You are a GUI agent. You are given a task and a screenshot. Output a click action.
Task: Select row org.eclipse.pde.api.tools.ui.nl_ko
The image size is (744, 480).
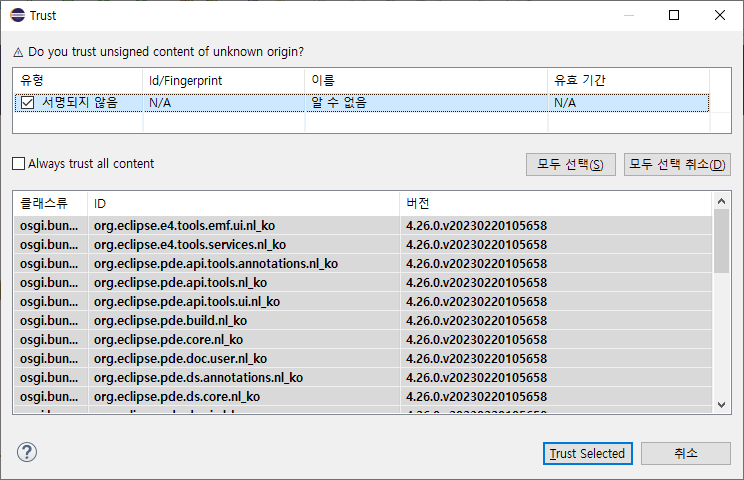tap(363, 302)
